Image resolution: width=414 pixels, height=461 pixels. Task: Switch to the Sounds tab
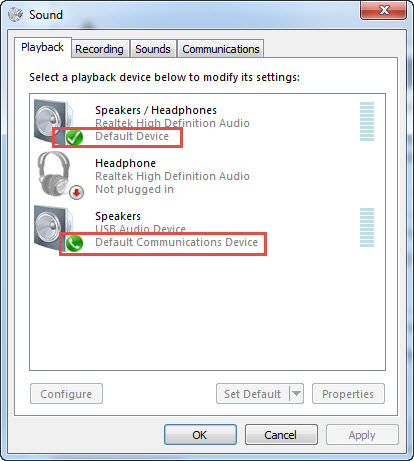[x=153, y=49]
